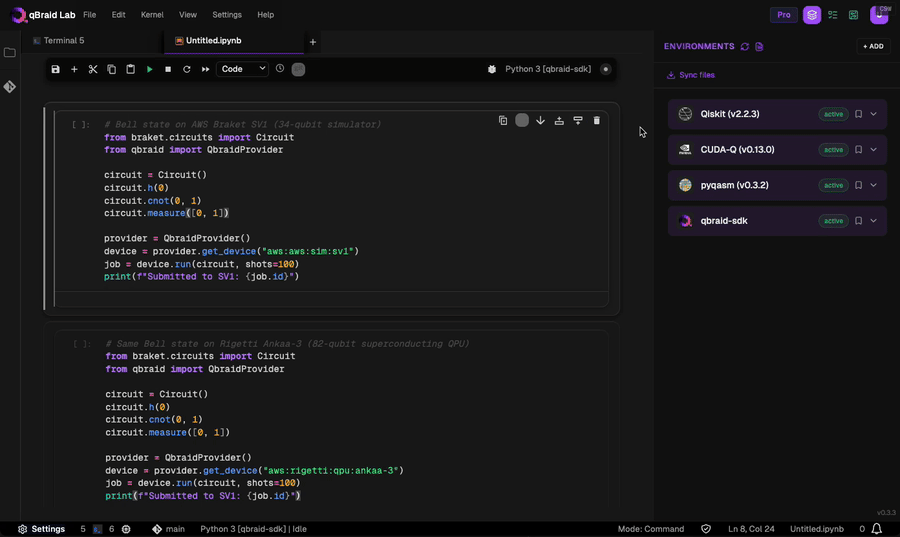Switch to the Terminal 5 tab

point(64,41)
